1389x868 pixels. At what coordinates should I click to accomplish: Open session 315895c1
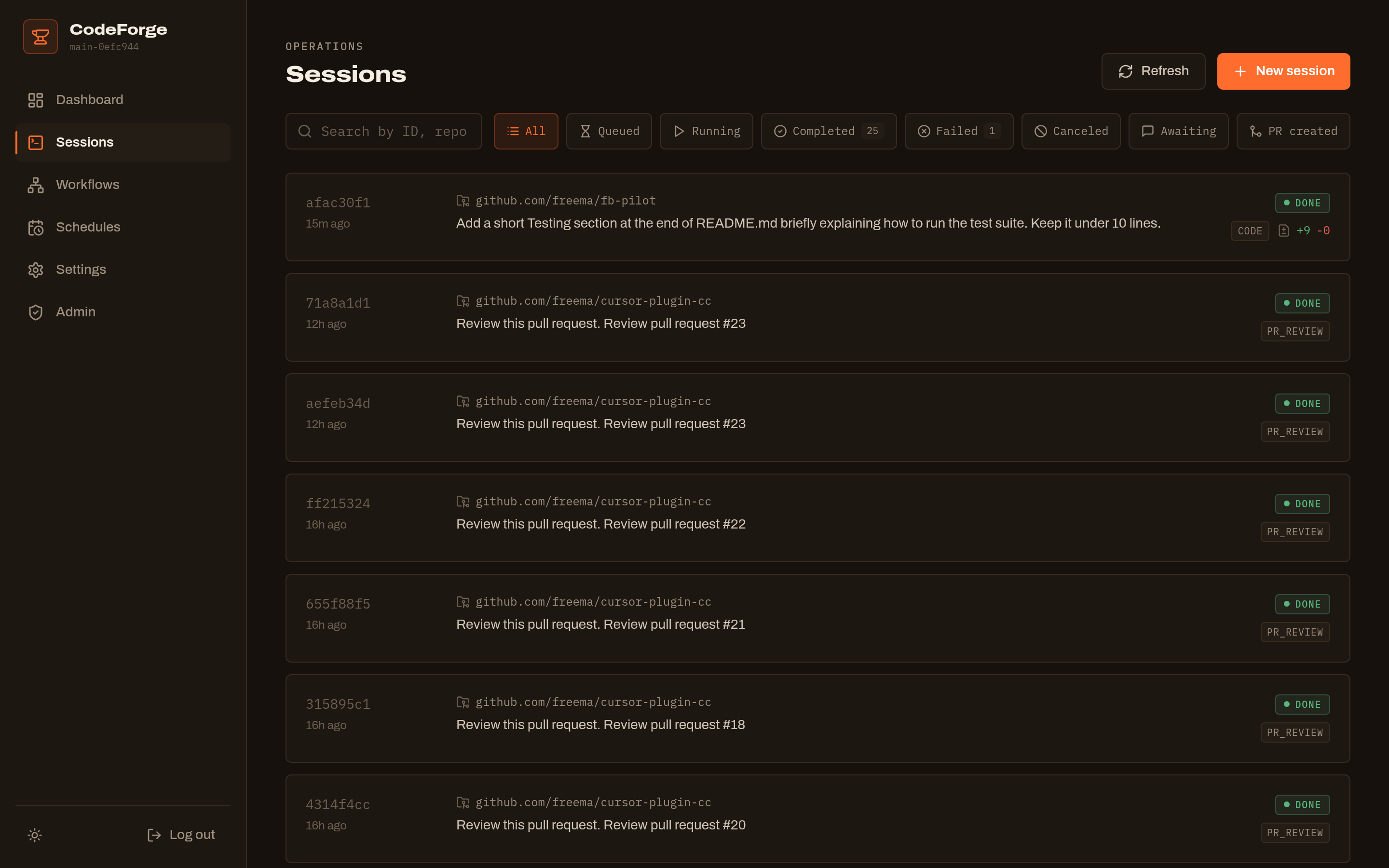click(x=817, y=719)
